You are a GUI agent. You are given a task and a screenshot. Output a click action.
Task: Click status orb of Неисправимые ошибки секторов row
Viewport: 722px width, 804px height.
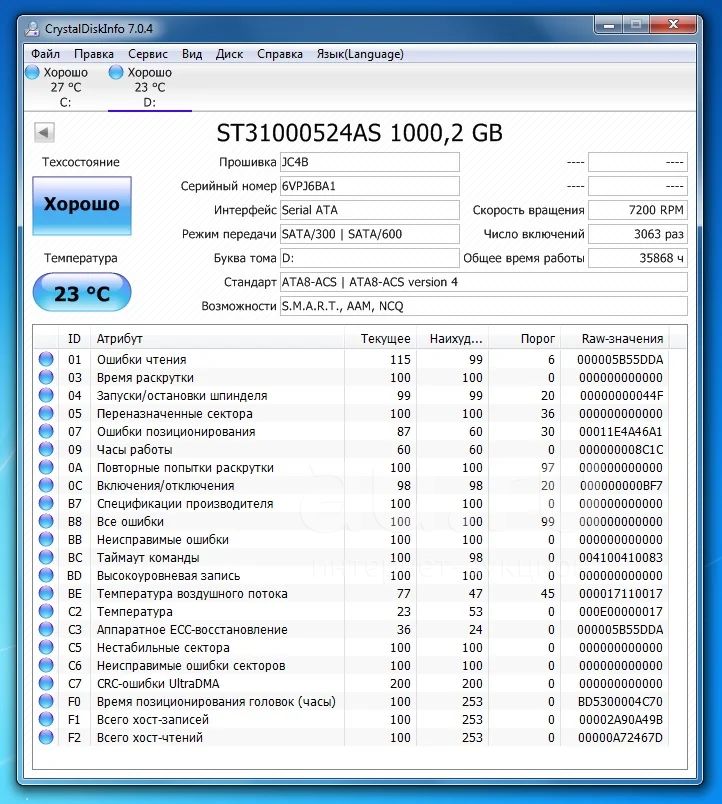(46, 665)
